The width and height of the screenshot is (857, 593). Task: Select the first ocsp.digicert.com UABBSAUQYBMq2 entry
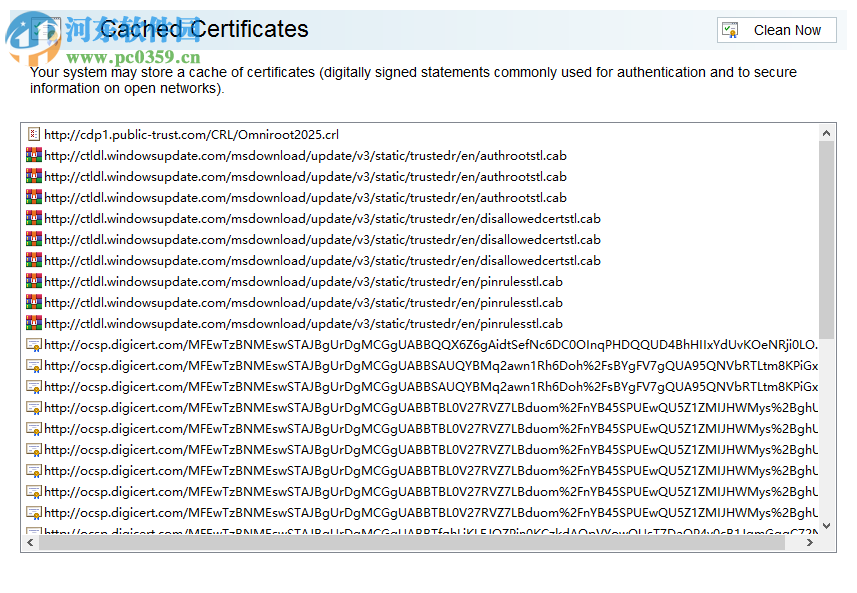pyautogui.click(x=431, y=366)
